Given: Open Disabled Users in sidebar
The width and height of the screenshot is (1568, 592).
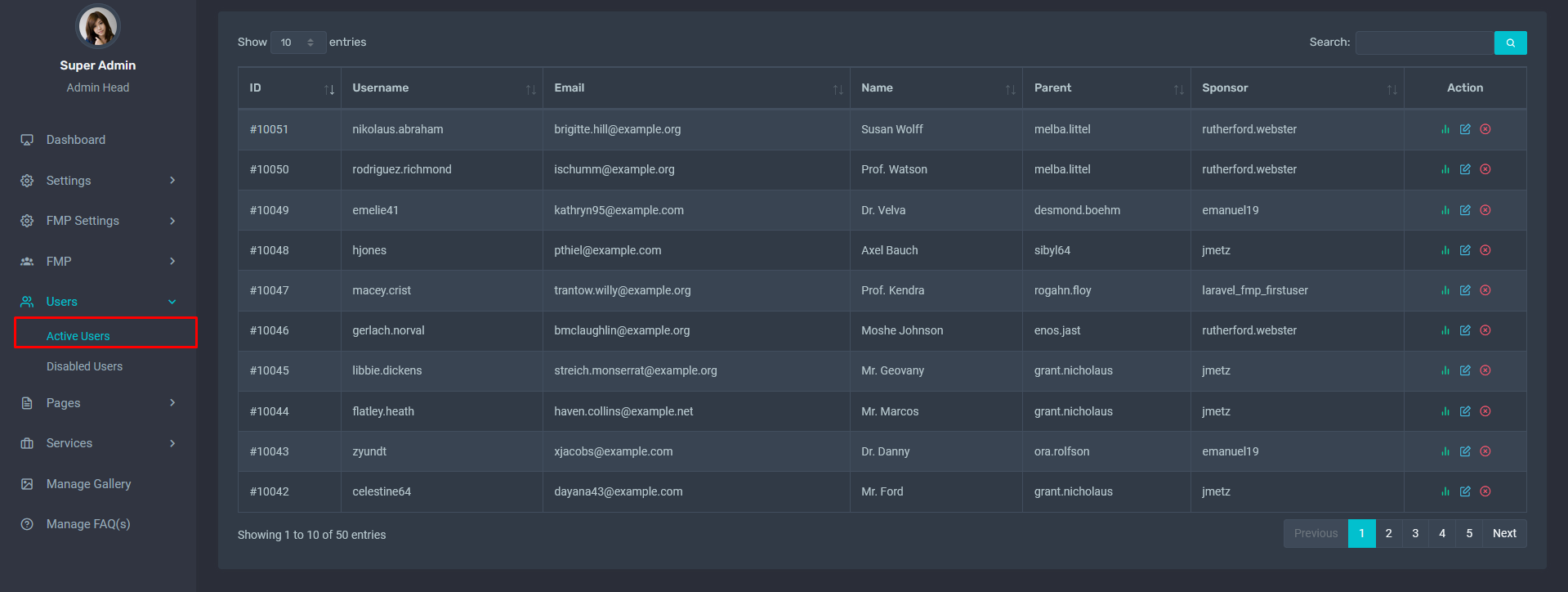Looking at the screenshot, I should tap(84, 366).
